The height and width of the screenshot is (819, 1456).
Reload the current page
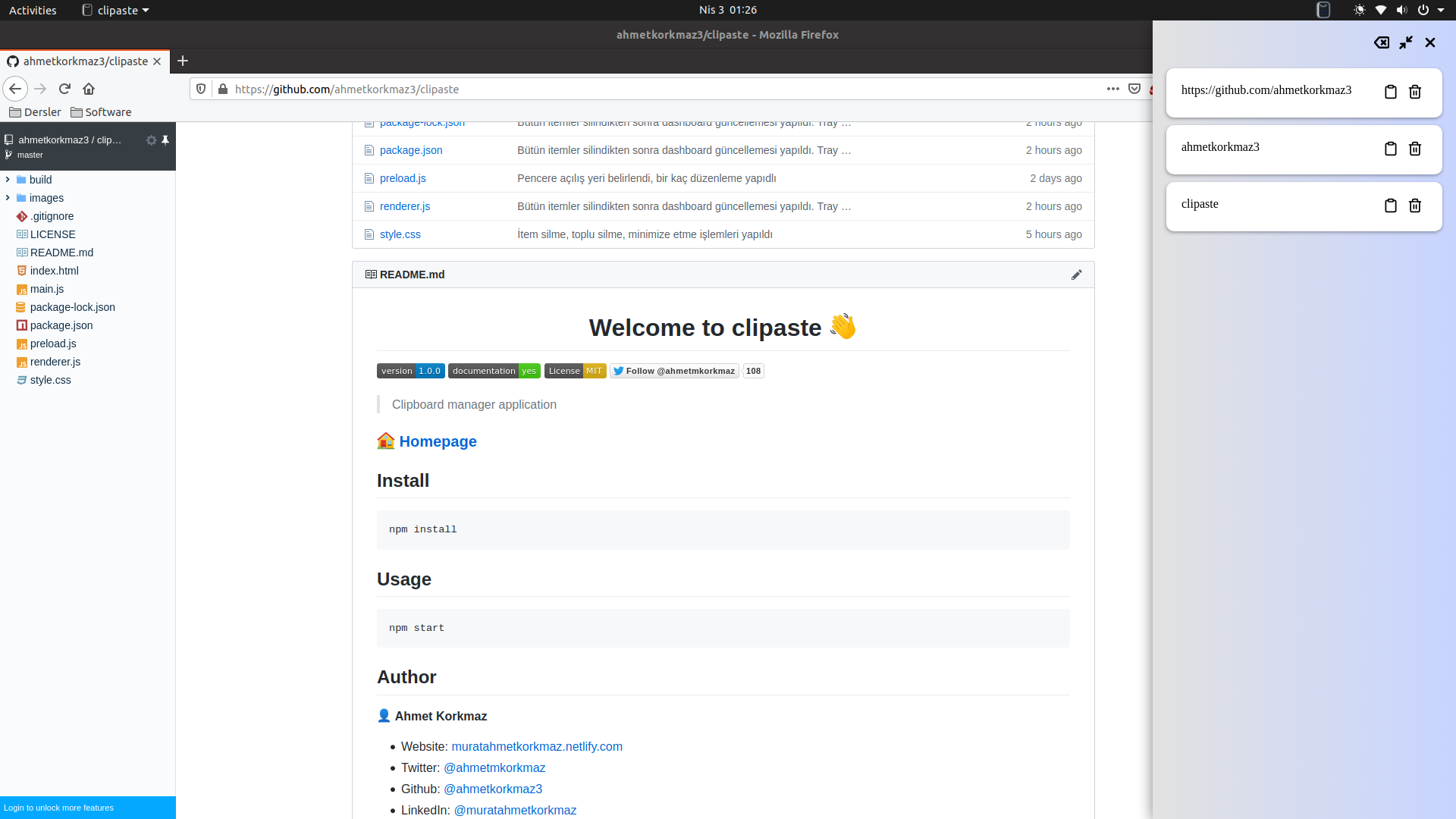64,89
